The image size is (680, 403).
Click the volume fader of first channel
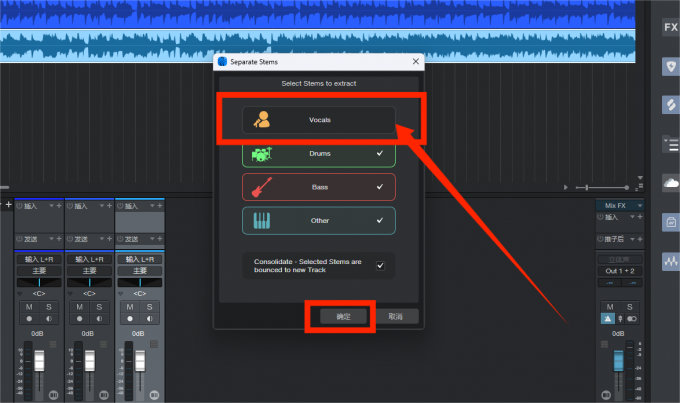tap(39, 361)
